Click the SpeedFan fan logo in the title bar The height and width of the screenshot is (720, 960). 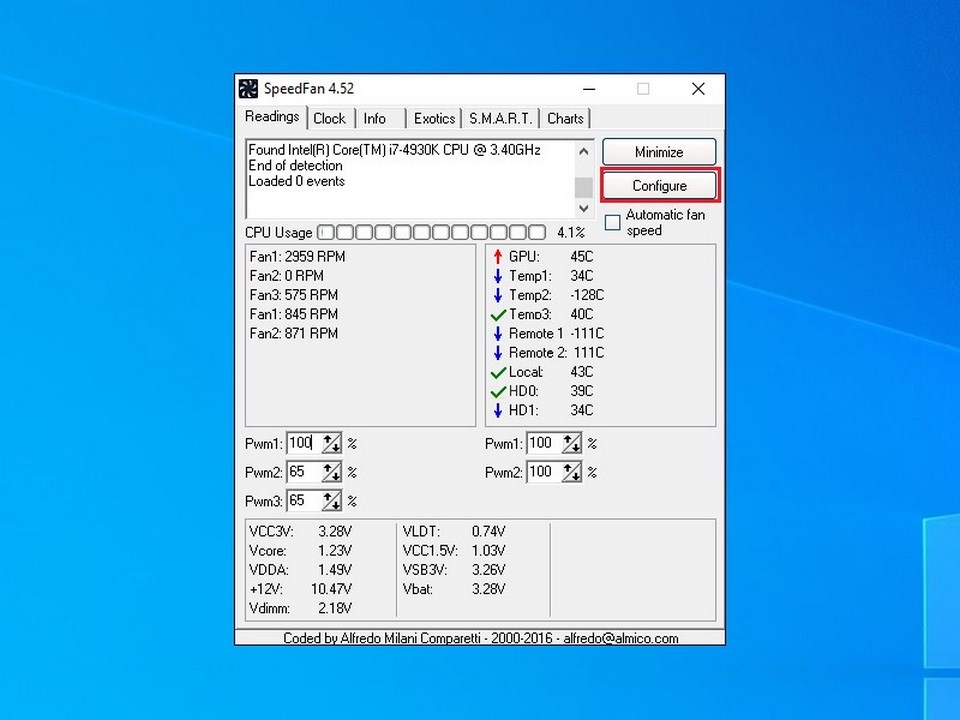[x=248, y=88]
